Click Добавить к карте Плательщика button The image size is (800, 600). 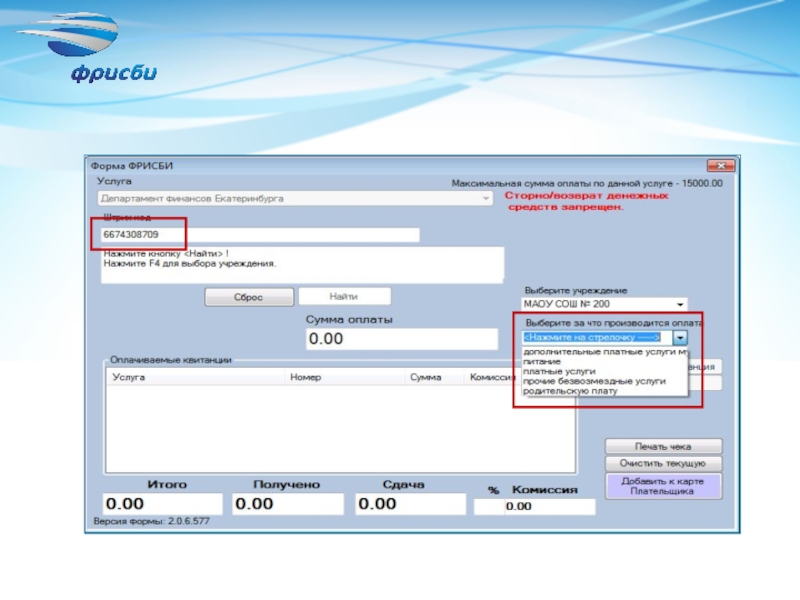[x=663, y=486]
